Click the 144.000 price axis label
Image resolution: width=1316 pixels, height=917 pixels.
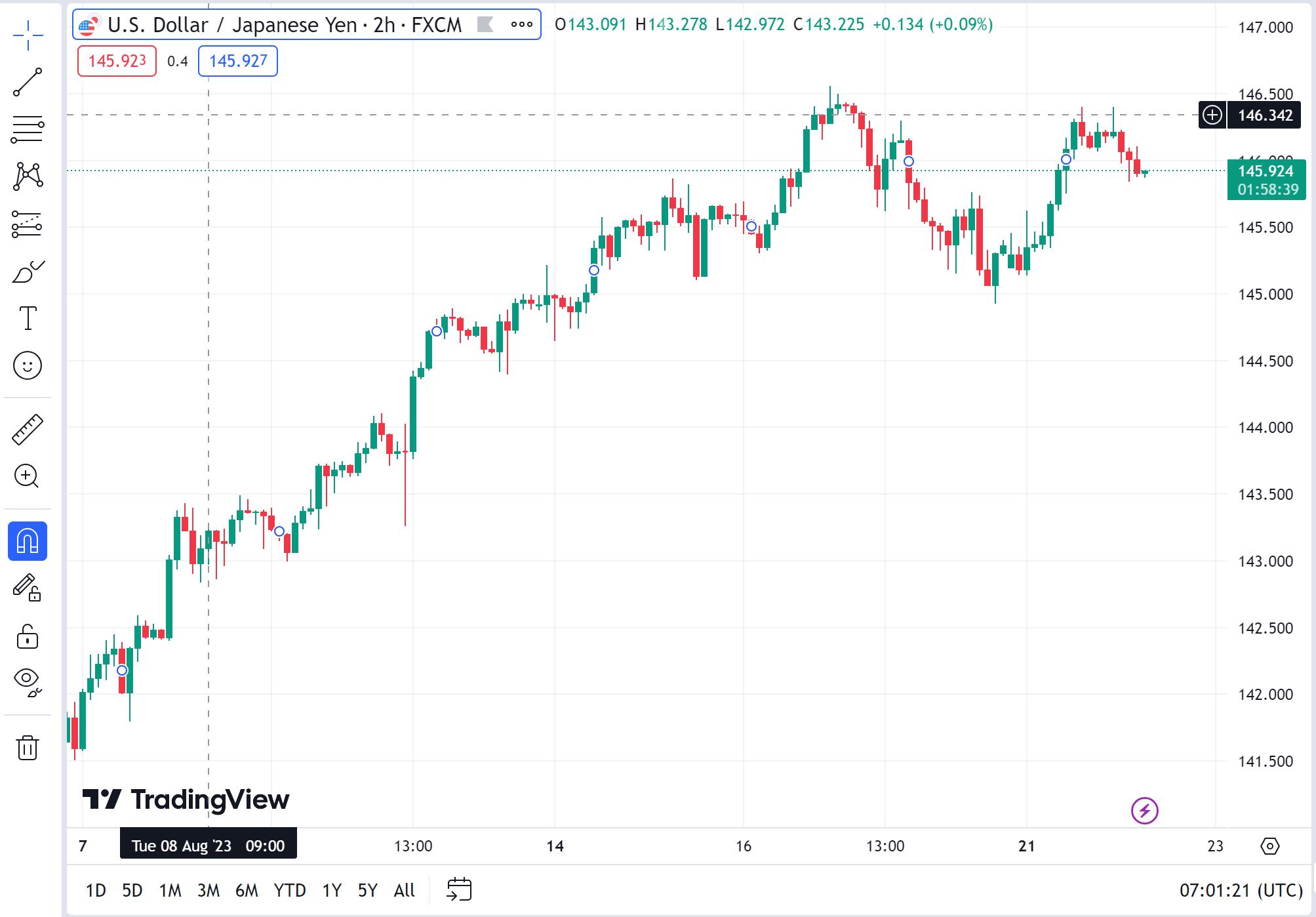point(1265,428)
